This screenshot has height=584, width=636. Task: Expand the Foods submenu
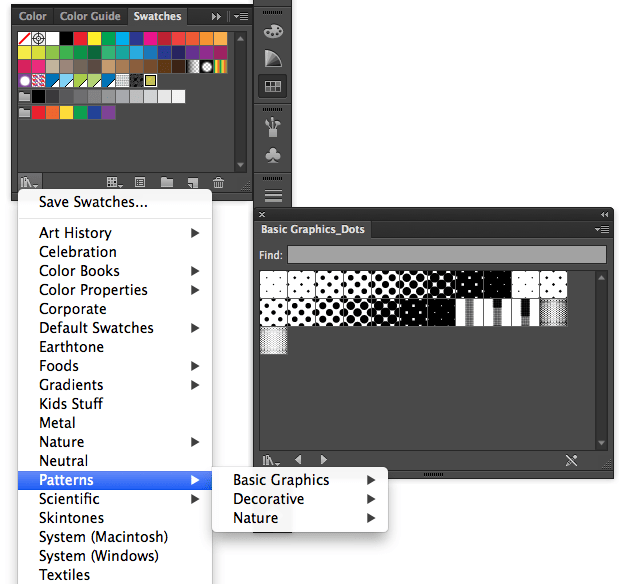pos(115,366)
